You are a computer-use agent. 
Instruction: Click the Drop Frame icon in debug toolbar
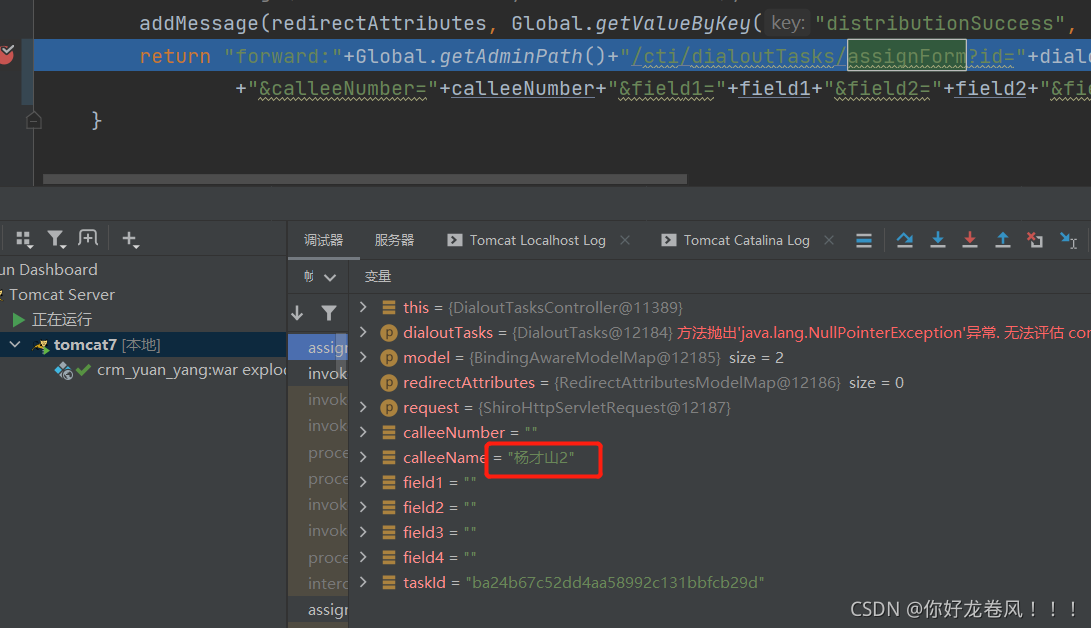tap(1035, 240)
